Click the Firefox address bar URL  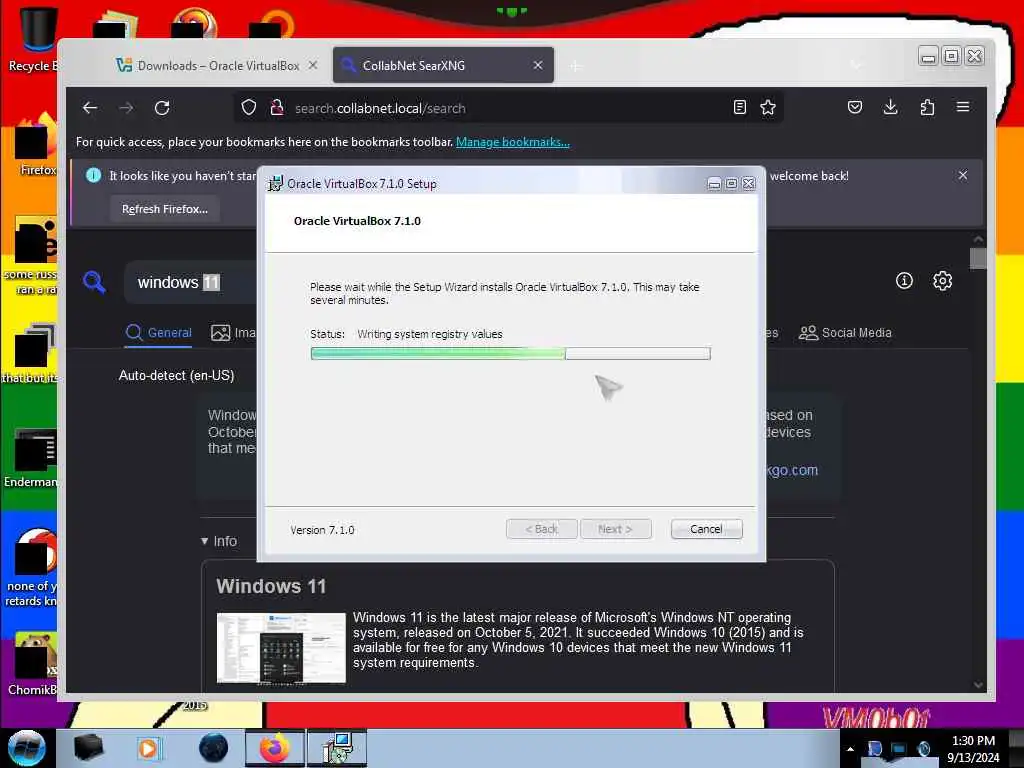pos(380,108)
